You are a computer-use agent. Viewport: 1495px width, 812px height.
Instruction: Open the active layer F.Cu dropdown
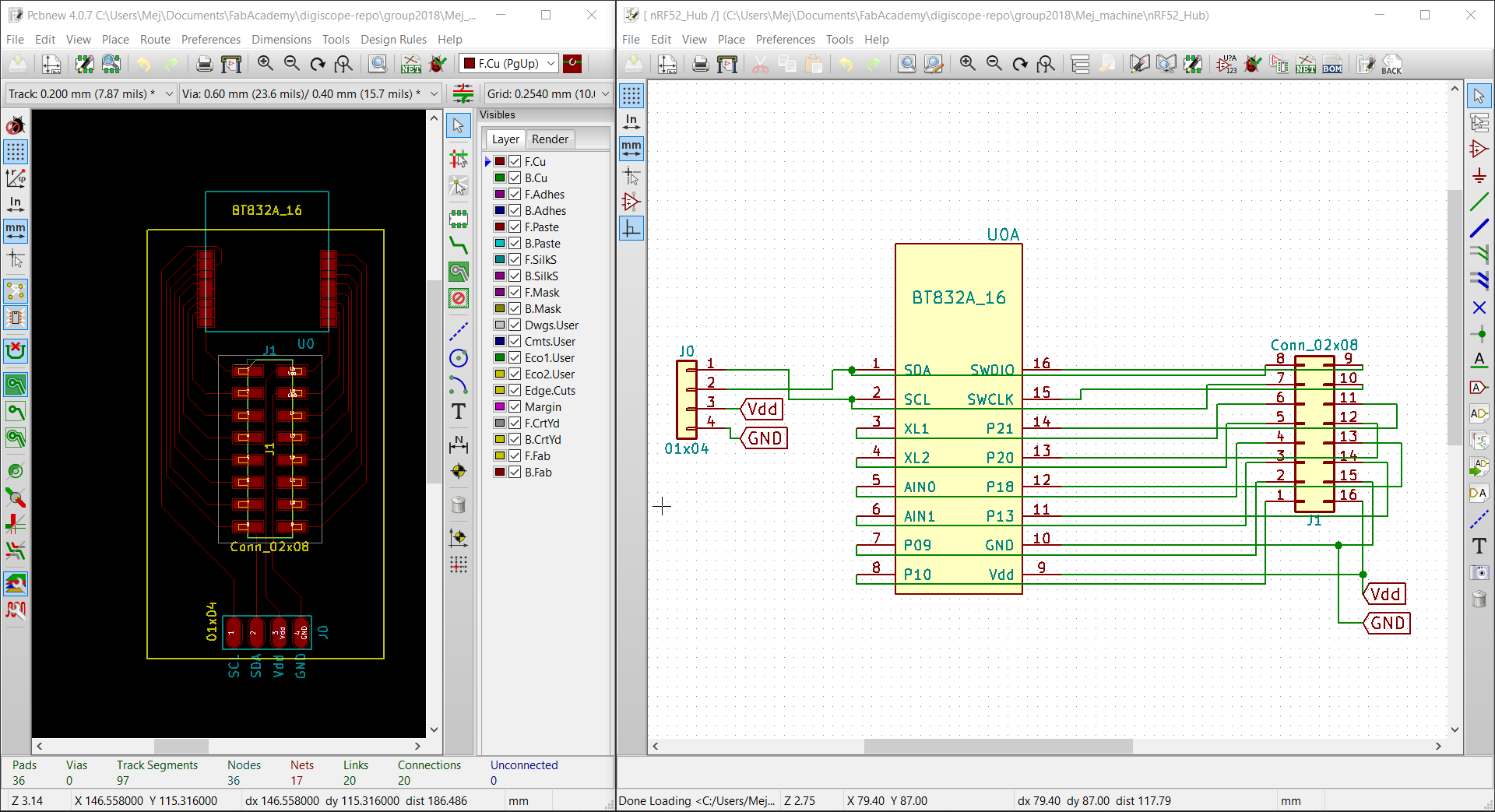pyautogui.click(x=509, y=64)
